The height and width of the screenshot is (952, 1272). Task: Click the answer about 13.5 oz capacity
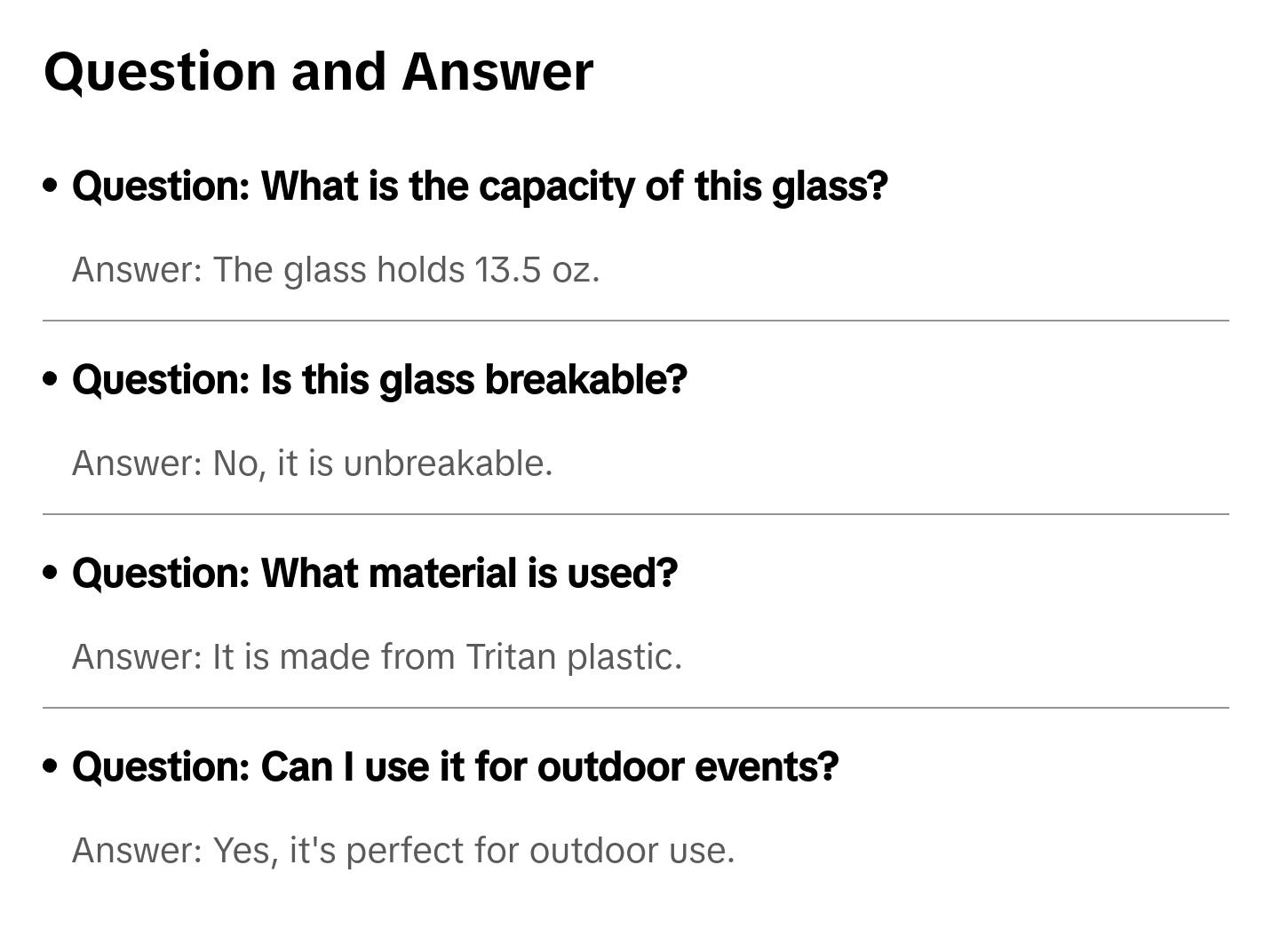(336, 270)
